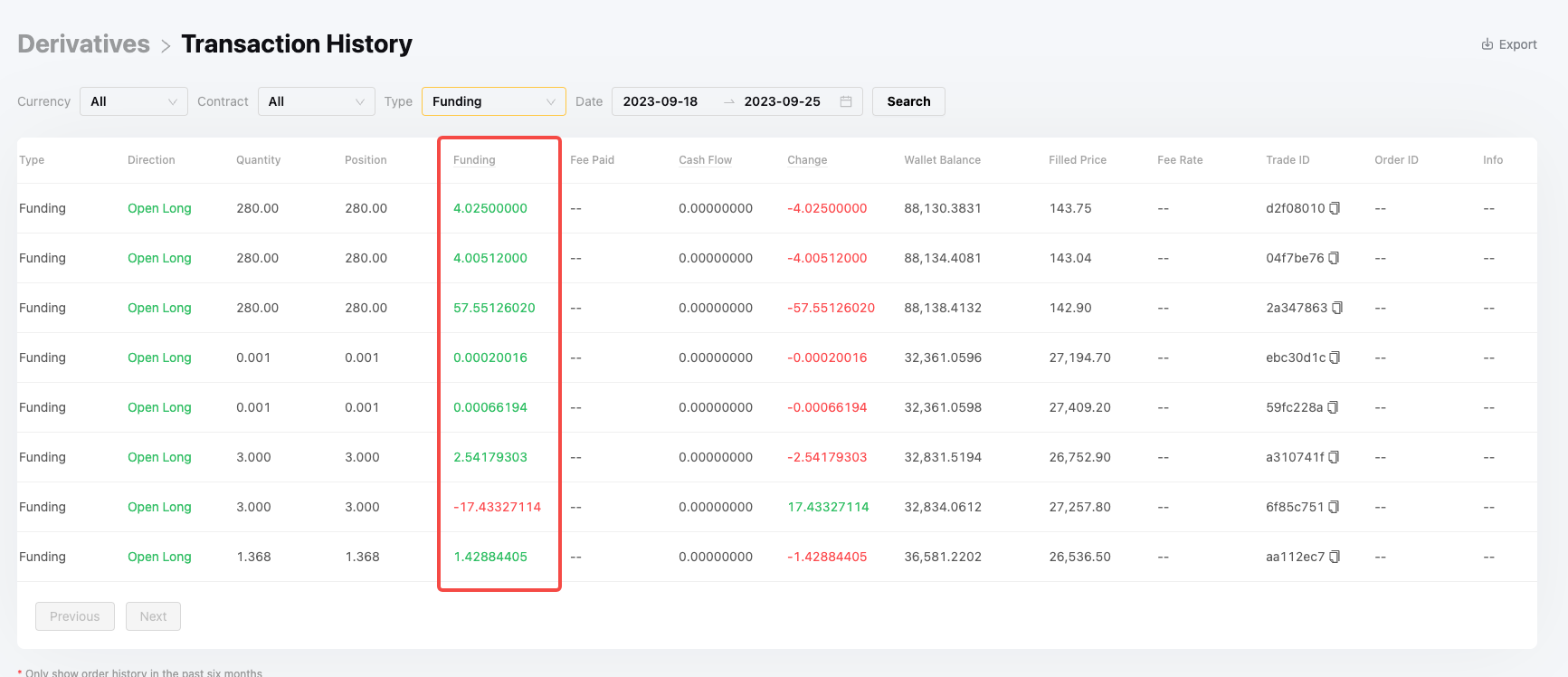The width and height of the screenshot is (1568, 677).
Task: Open the Contract dropdown
Action: pos(316,101)
